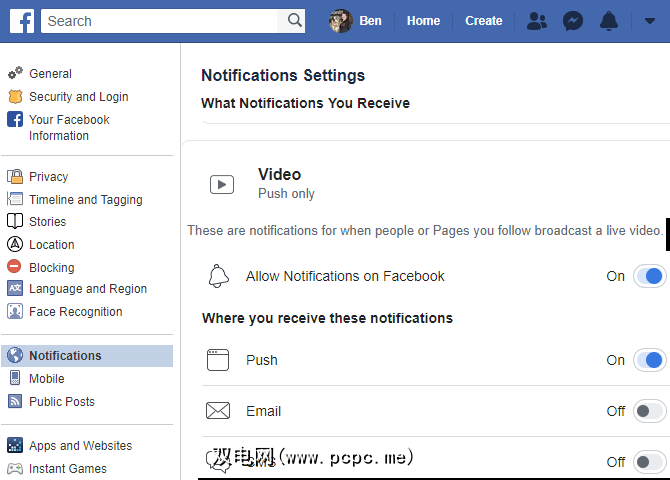The height and width of the screenshot is (480, 670).
Task: Click the Instant Games controller icon
Action: click(15, 468)
